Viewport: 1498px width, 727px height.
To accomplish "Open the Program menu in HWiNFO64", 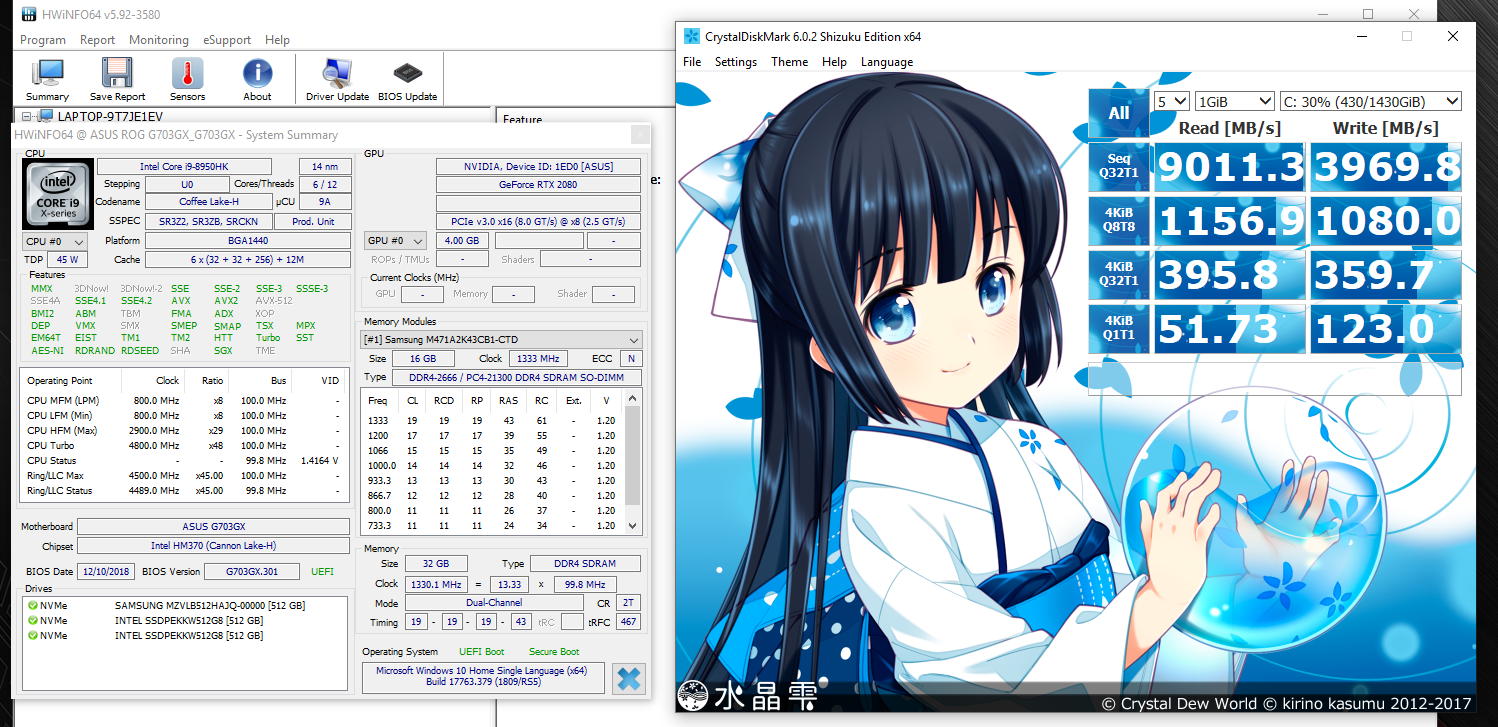I will (43, 40).
